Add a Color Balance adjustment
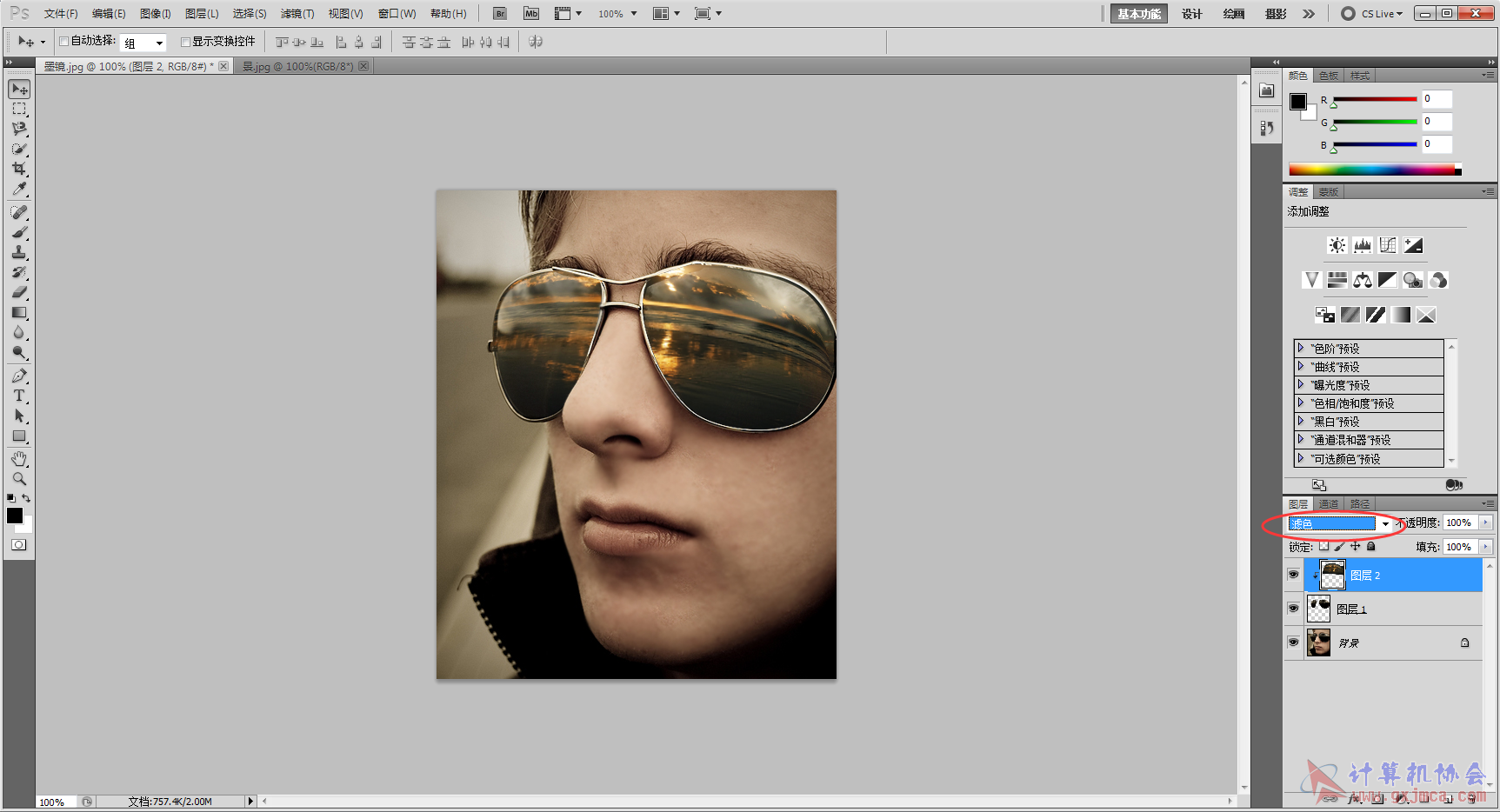Screen dimensions: 1500x812 tap(1363, 280)
